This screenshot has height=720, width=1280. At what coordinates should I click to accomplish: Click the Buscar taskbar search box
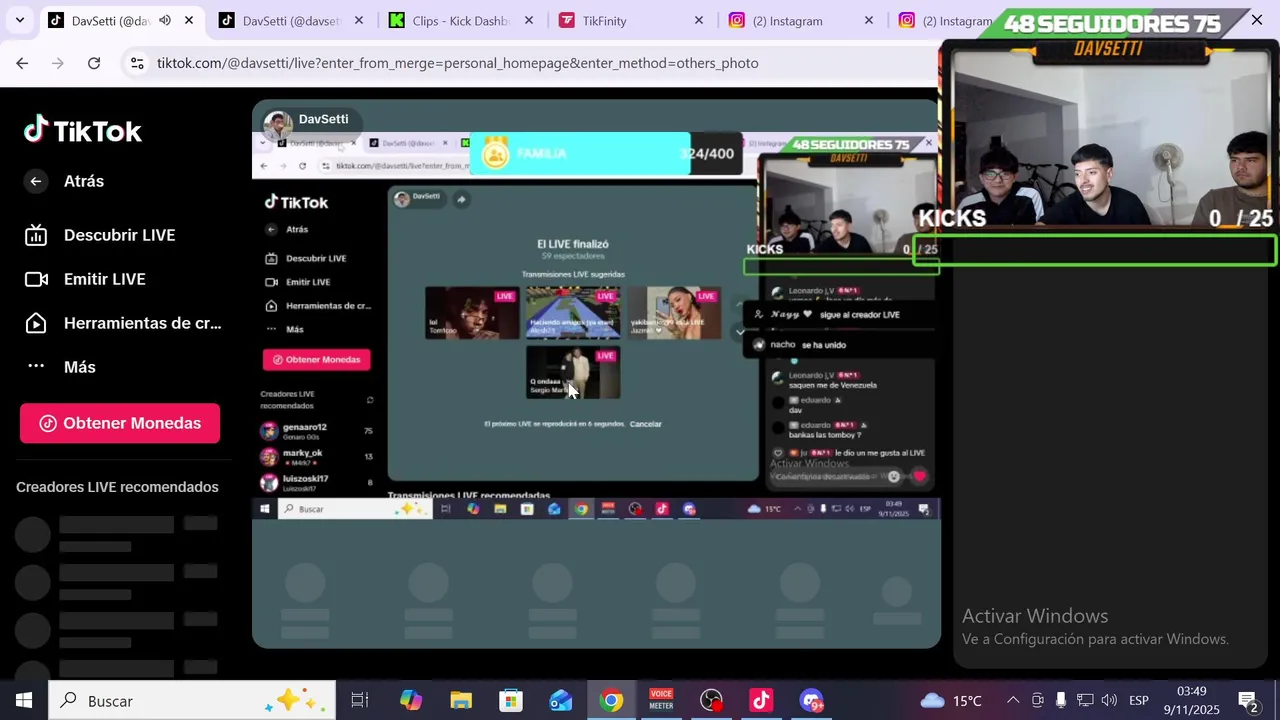click(x=192, y=700)
